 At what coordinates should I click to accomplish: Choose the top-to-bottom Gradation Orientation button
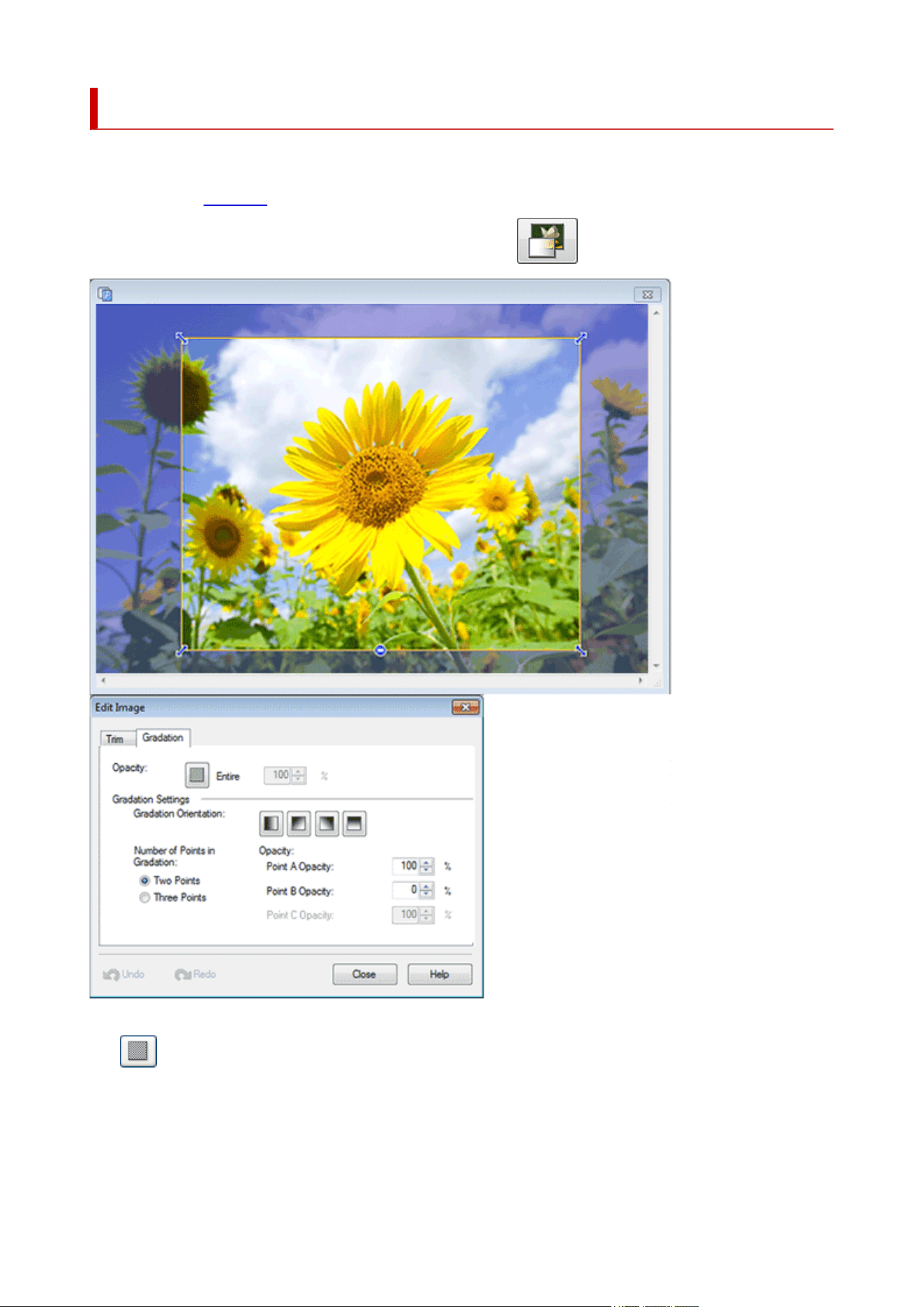click(355, 824)
